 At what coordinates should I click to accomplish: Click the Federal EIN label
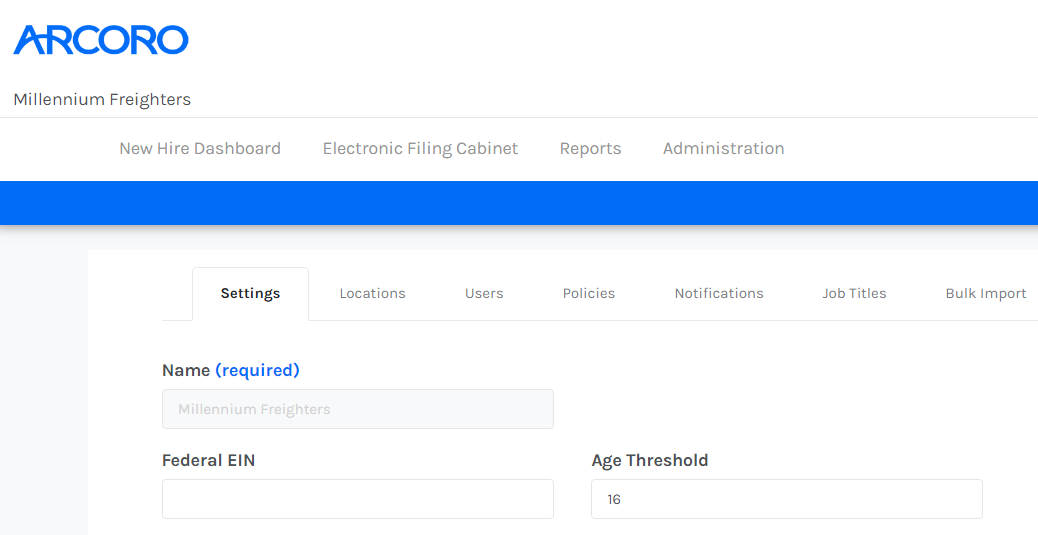(209, 460)
